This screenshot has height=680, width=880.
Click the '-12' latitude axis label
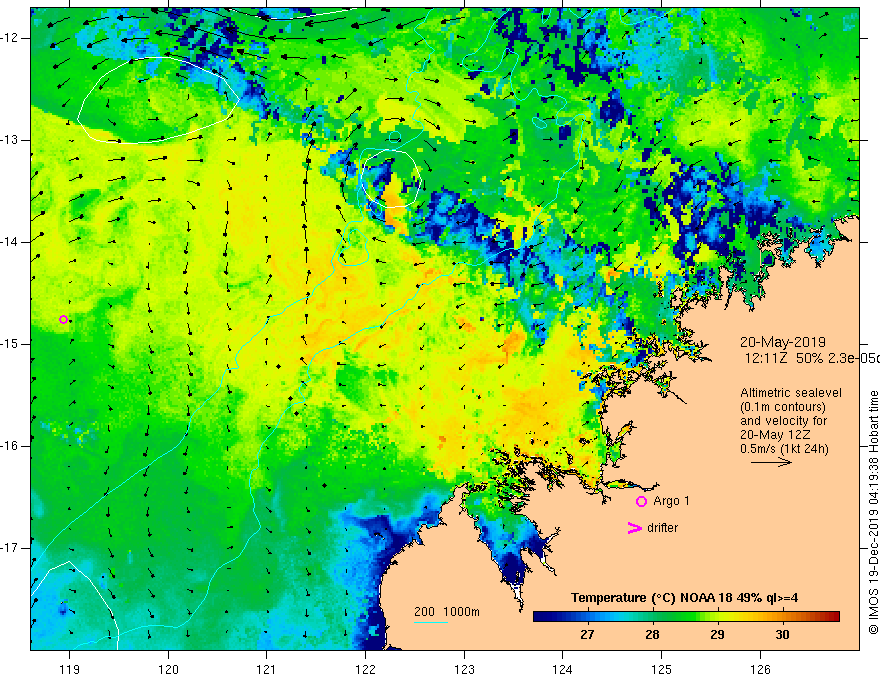pos(10,38)
